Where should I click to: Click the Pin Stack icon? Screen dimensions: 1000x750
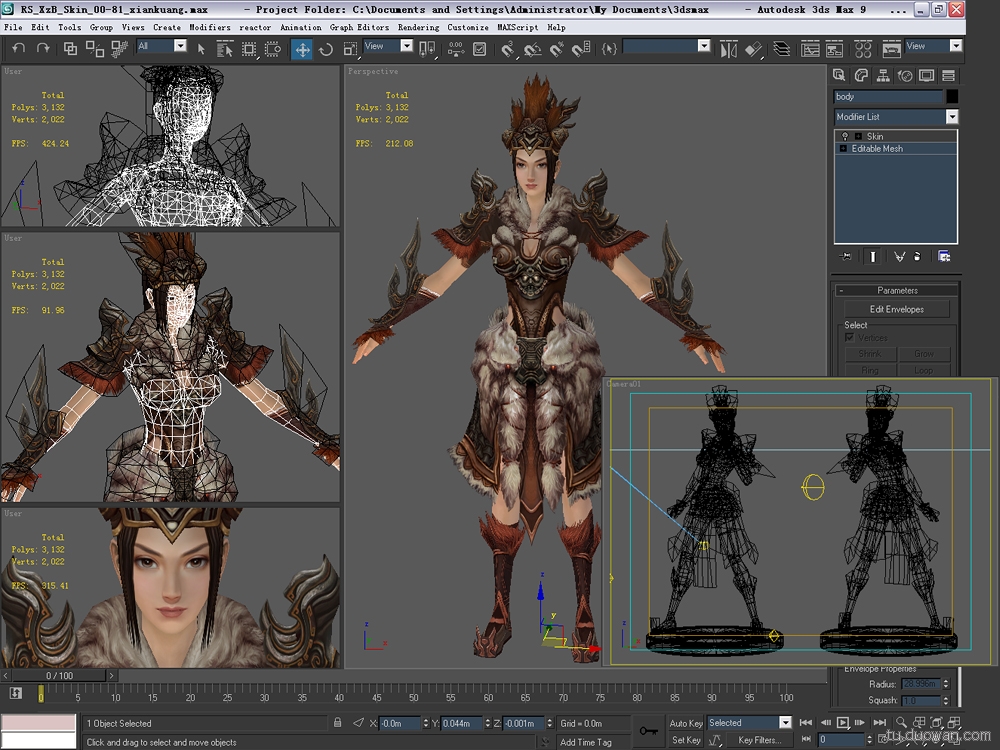click(x=846, y=257)
